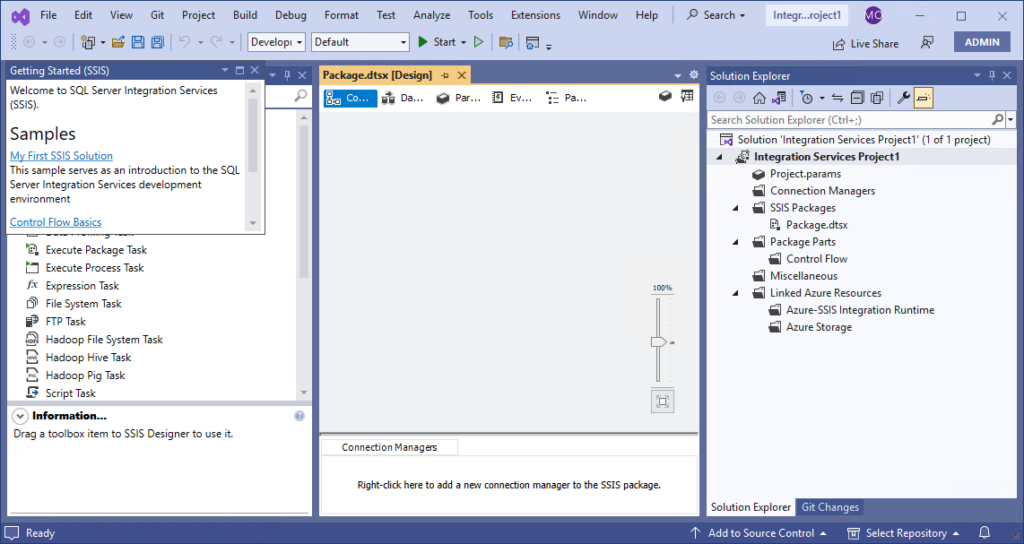This screenshot has width=1024, height=544.
Task: Open the Start button dropdown arrow
Action: (x=464, y=42)
